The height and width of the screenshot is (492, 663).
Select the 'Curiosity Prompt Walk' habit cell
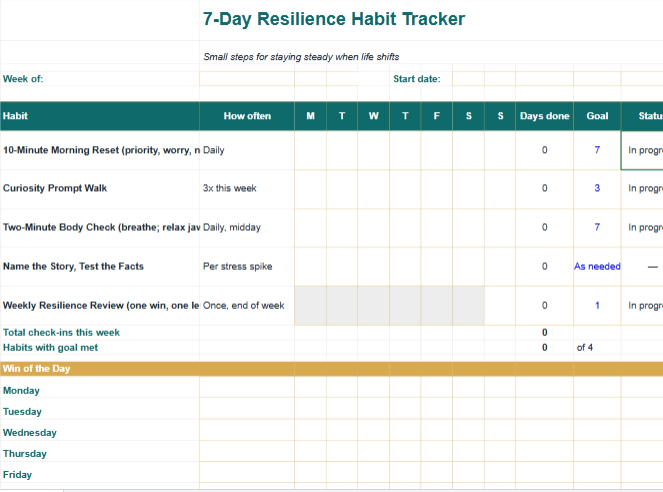click(x=100, y=189)
